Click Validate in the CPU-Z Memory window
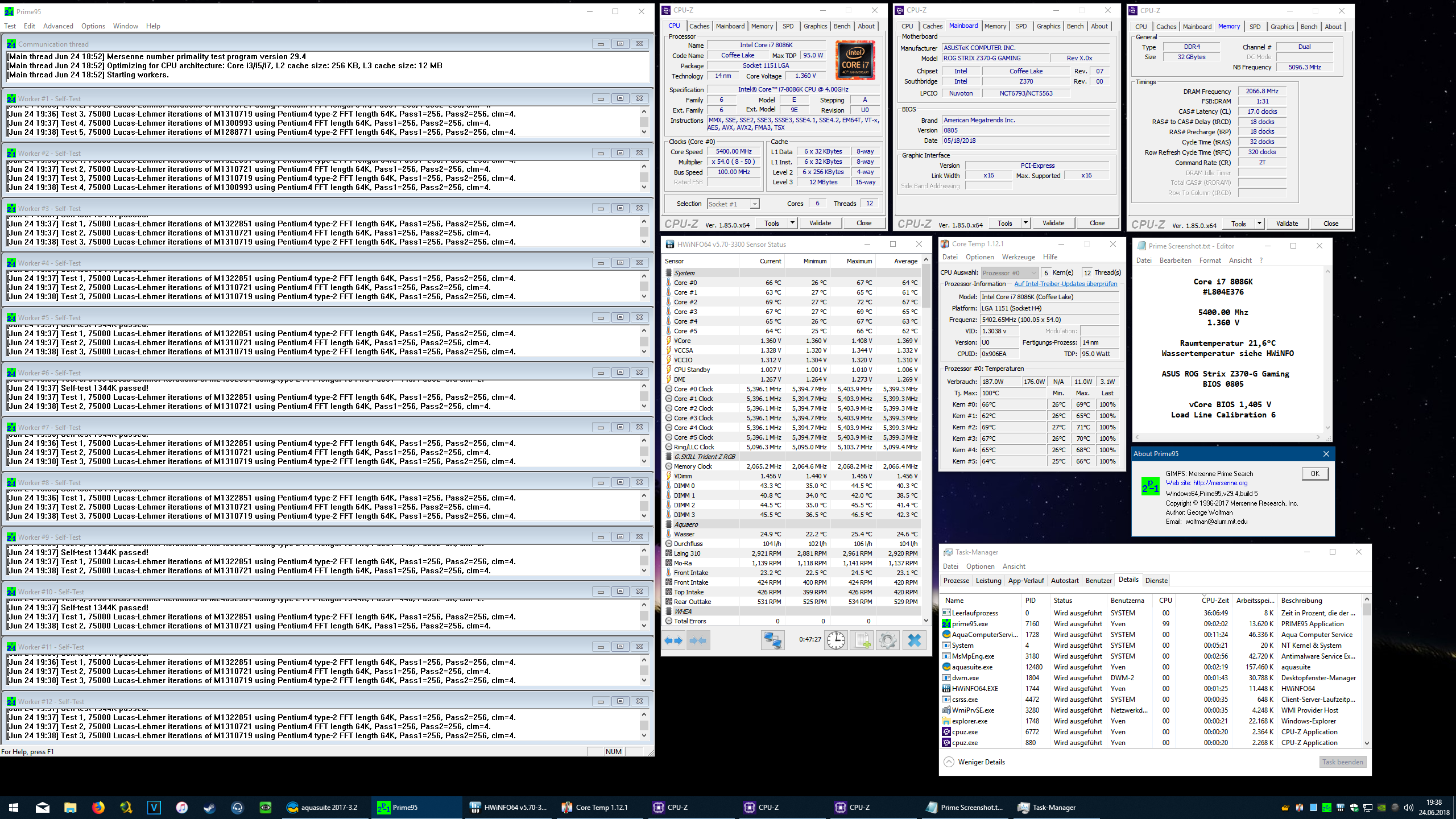Viewport: 1456px width, 819px height. [x=1287, y=224]
